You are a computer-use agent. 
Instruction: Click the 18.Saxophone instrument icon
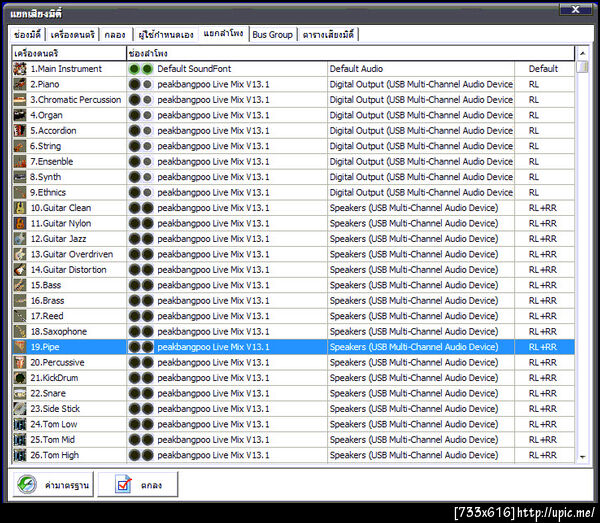click(x=20, y=332)
